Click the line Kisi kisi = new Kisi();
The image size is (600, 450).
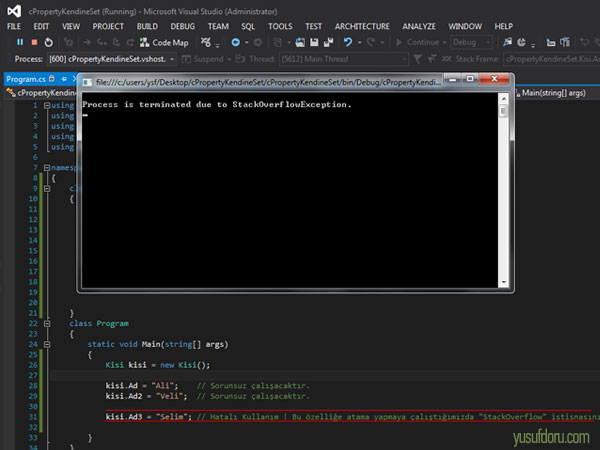pos(158,365)
